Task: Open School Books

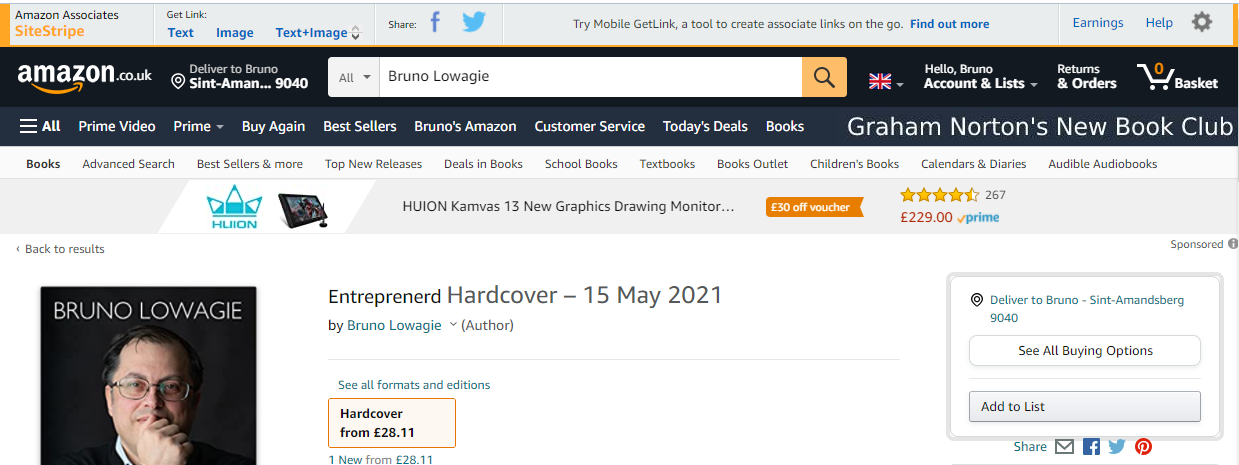Action: pos(581,164)
